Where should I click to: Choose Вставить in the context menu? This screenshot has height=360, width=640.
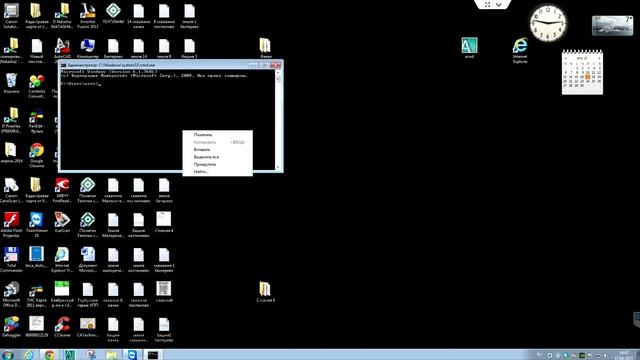[x=218, y=149]
